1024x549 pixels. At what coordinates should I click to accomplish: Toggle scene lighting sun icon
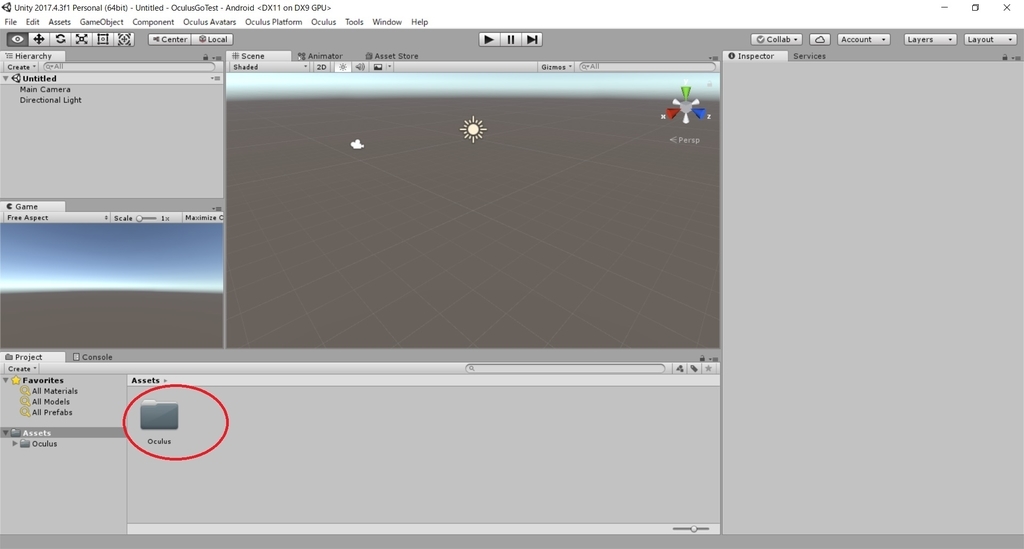342,67
